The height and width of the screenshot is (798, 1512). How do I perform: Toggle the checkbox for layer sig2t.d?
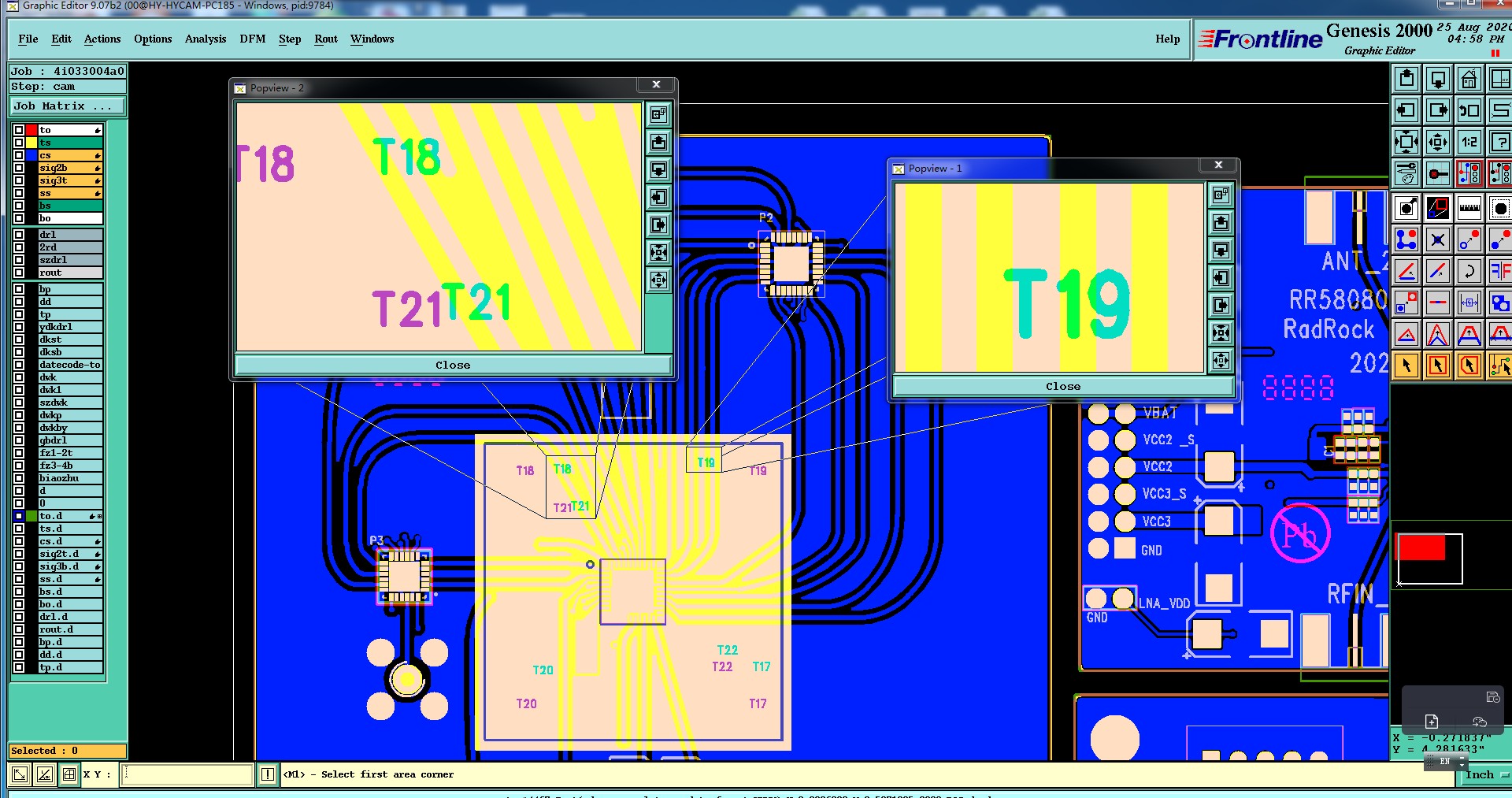click(19, 554)
